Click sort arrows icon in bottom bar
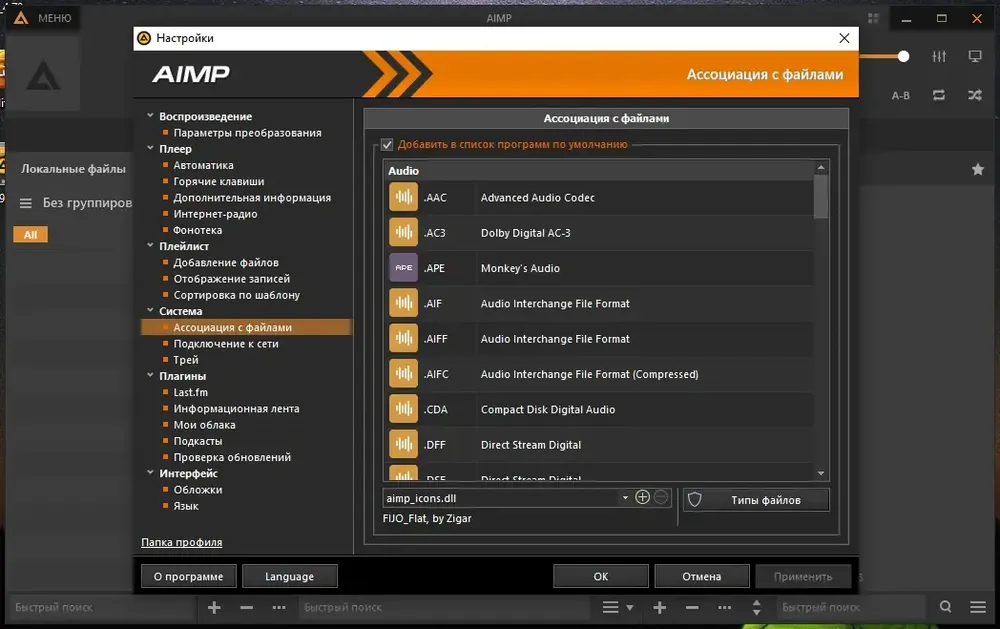 (756, 607)
